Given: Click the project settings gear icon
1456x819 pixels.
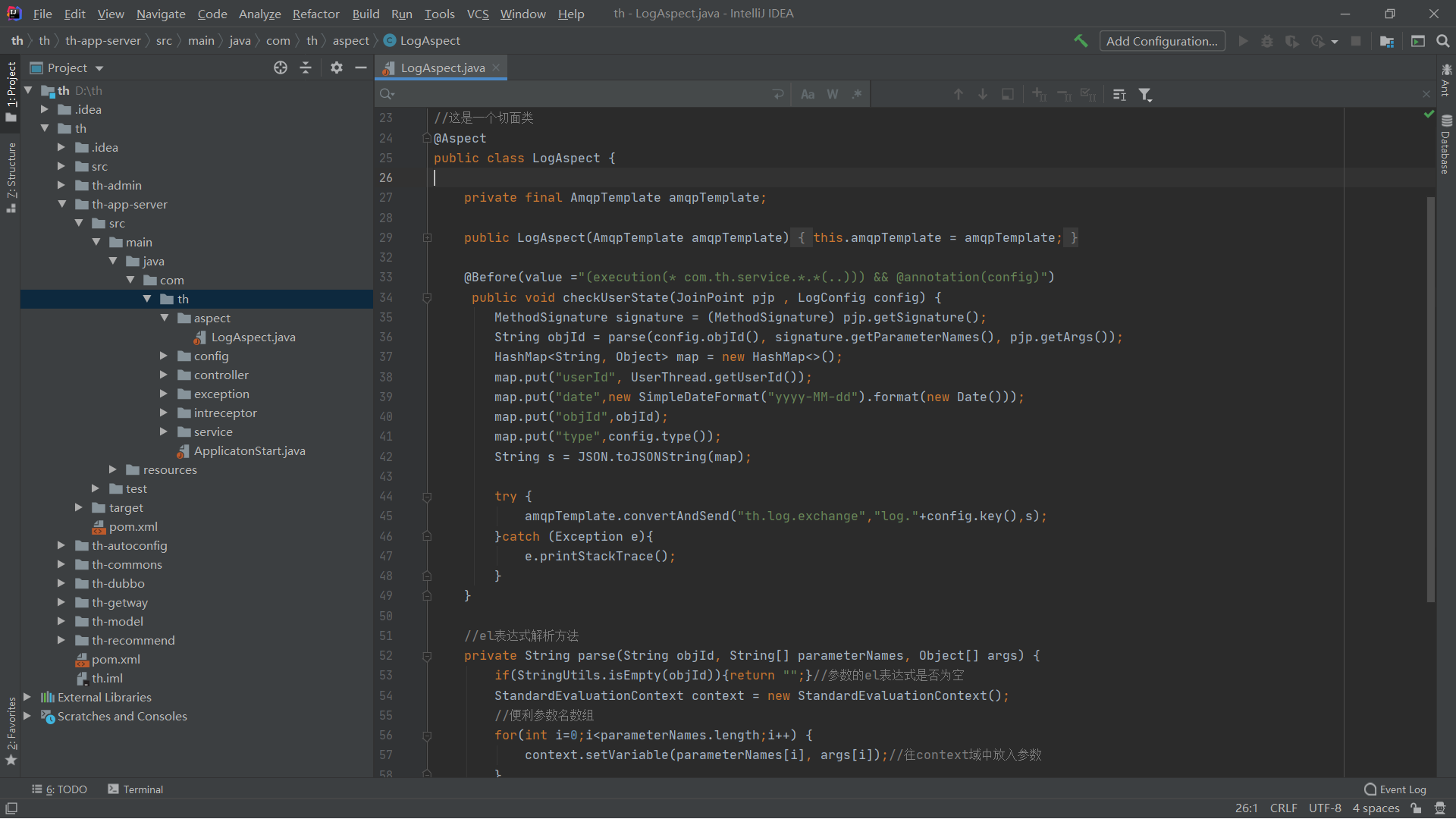Looking at the screenshot, I should pos(337,67).
